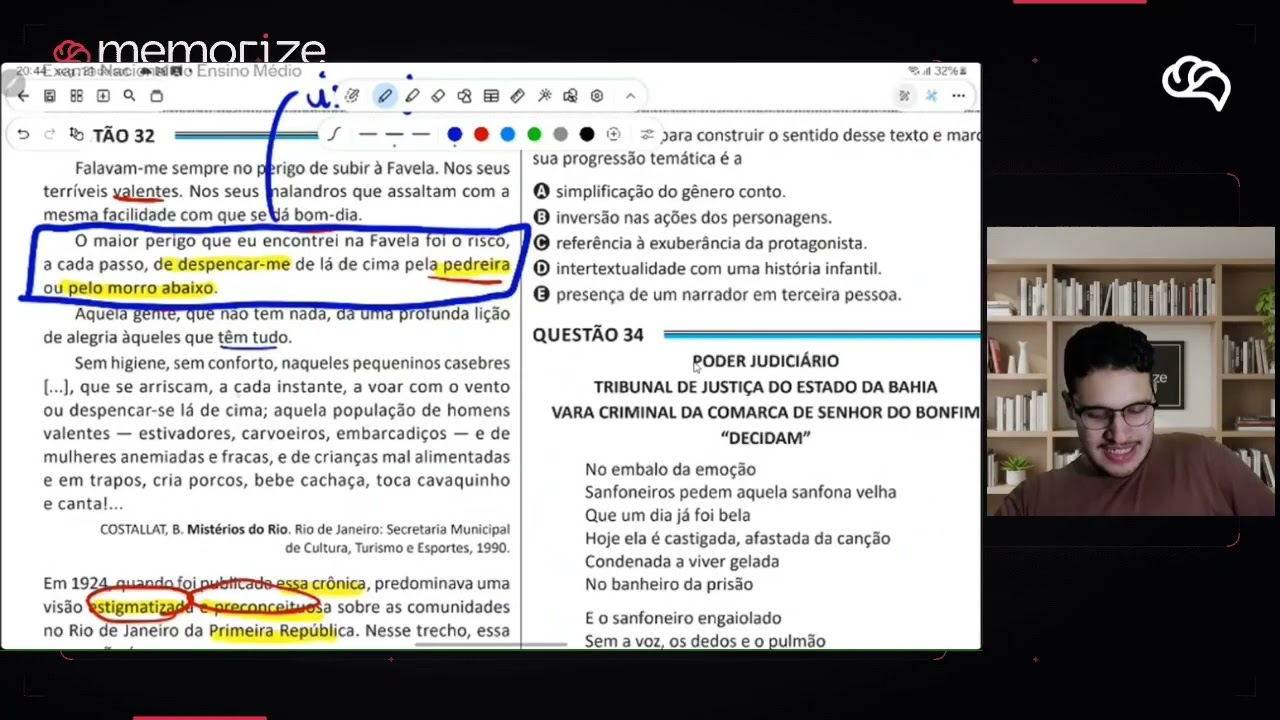Tap the back arrow in the notes app

[x=22, y=96]
